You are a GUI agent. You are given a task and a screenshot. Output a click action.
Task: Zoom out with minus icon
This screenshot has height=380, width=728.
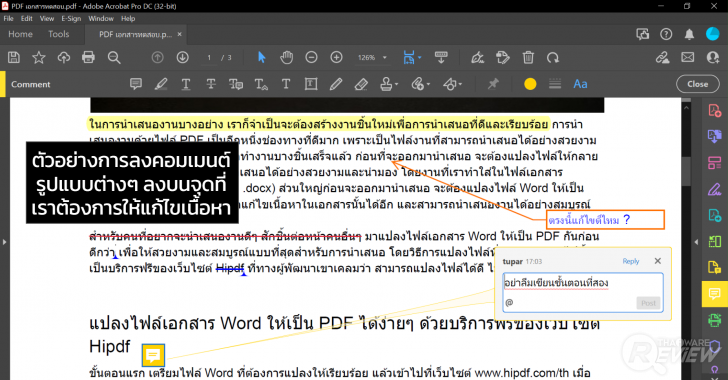click(311, 58)
